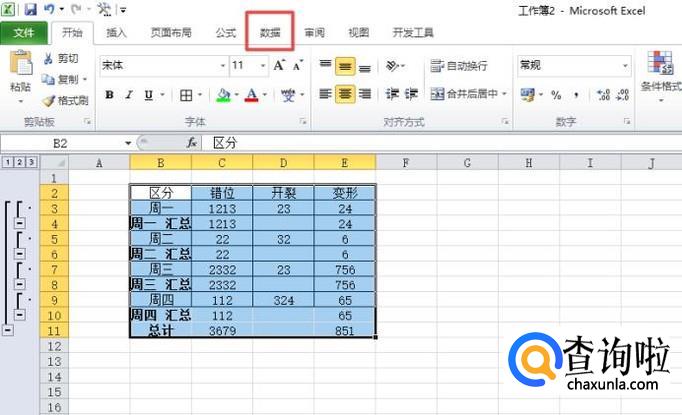The image size is (682, 415).
Task: Collapse the 周一 汇总 outline group
Action: [20, 224]
